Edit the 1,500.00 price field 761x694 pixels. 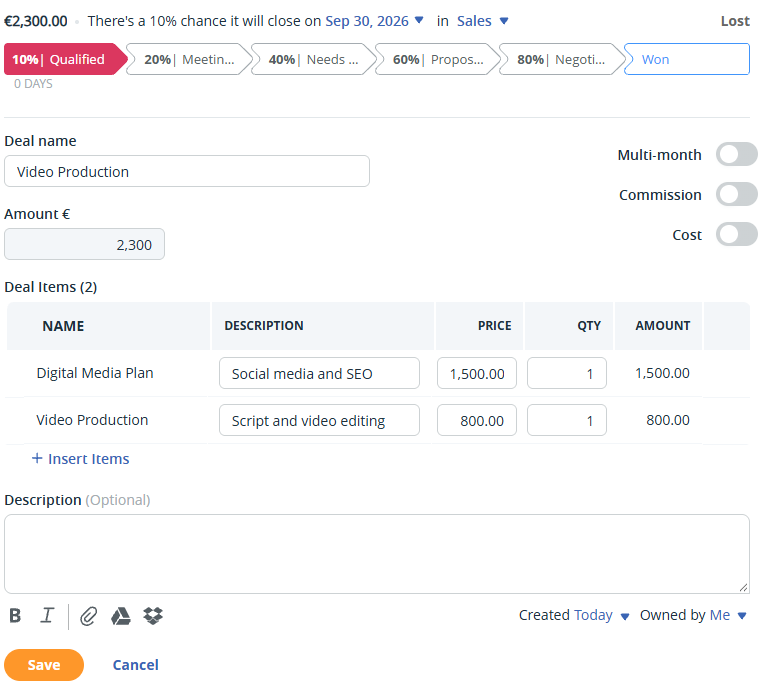point(477,373)
